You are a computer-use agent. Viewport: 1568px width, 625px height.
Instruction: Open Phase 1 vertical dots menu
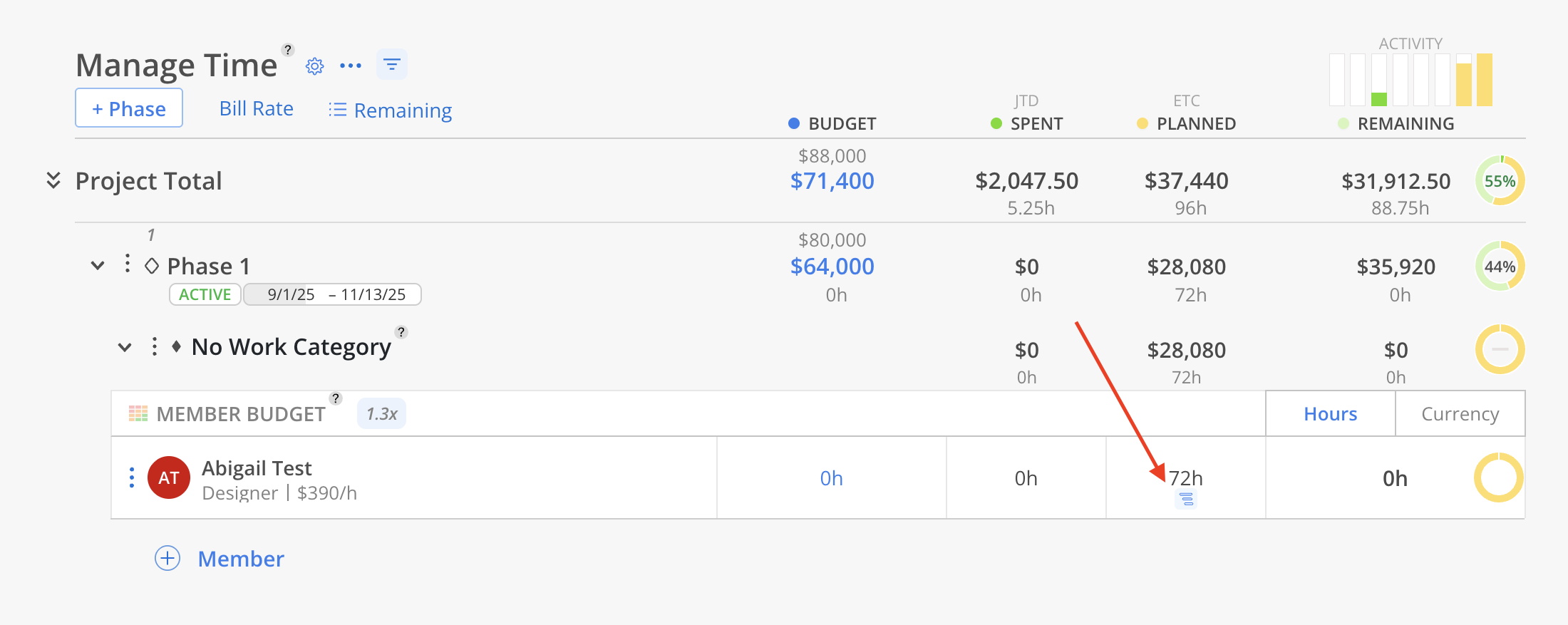click(128, 264)
